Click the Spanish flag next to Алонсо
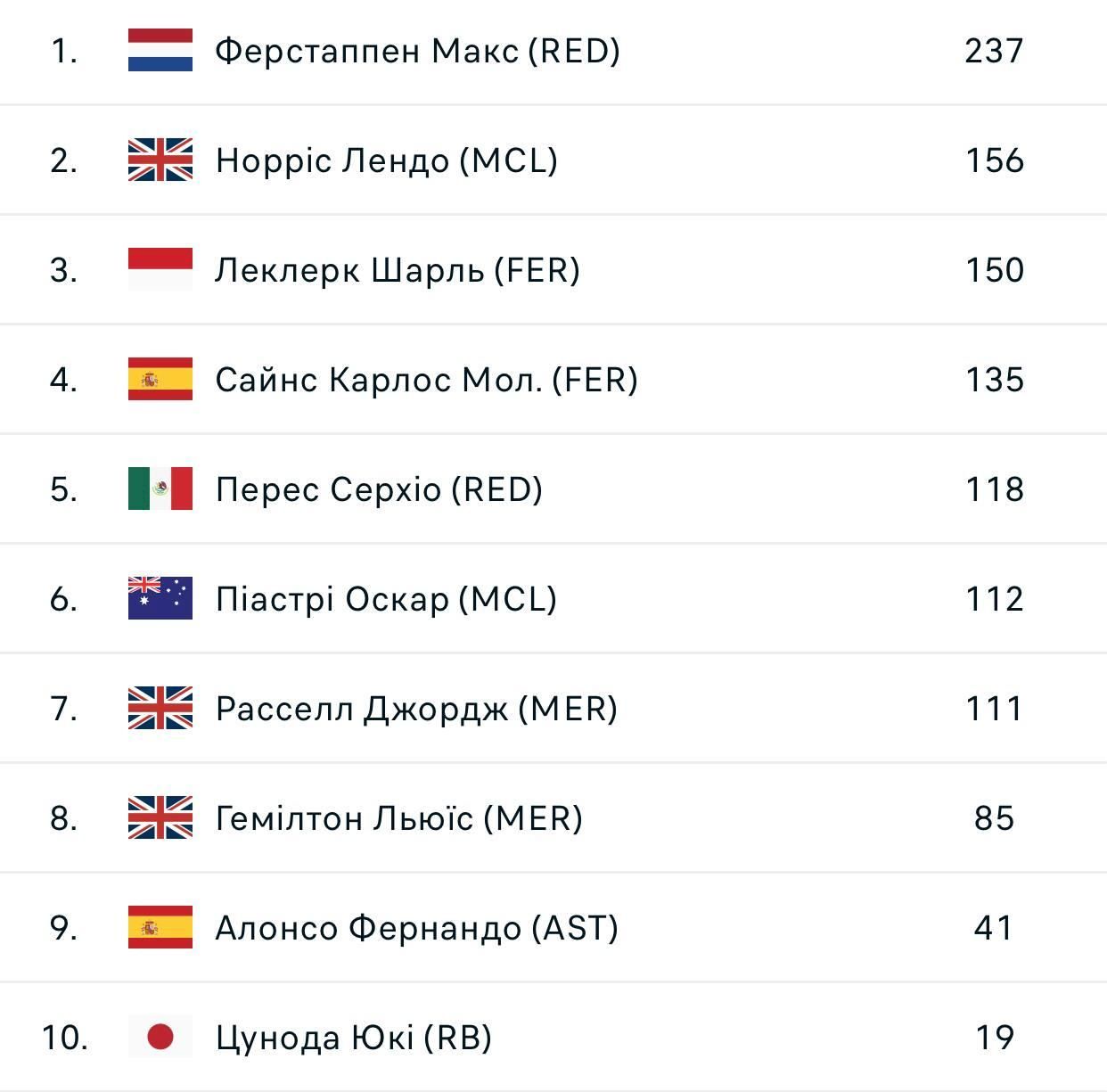 (160, 927)
